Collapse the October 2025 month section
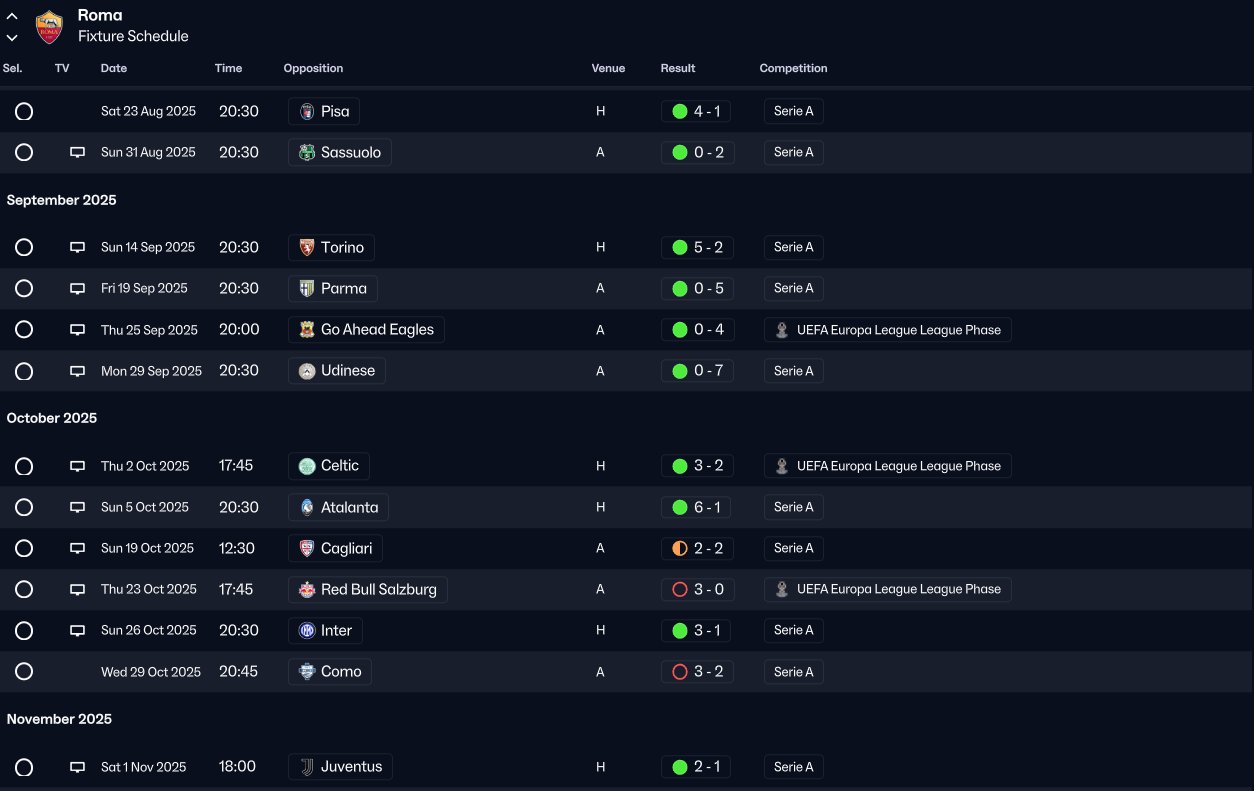Screen dimensions: 1254x791 (x=52, y=418)
